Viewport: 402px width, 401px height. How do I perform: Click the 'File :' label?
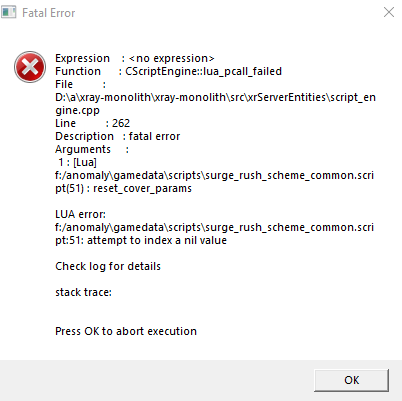coord(80,84)
